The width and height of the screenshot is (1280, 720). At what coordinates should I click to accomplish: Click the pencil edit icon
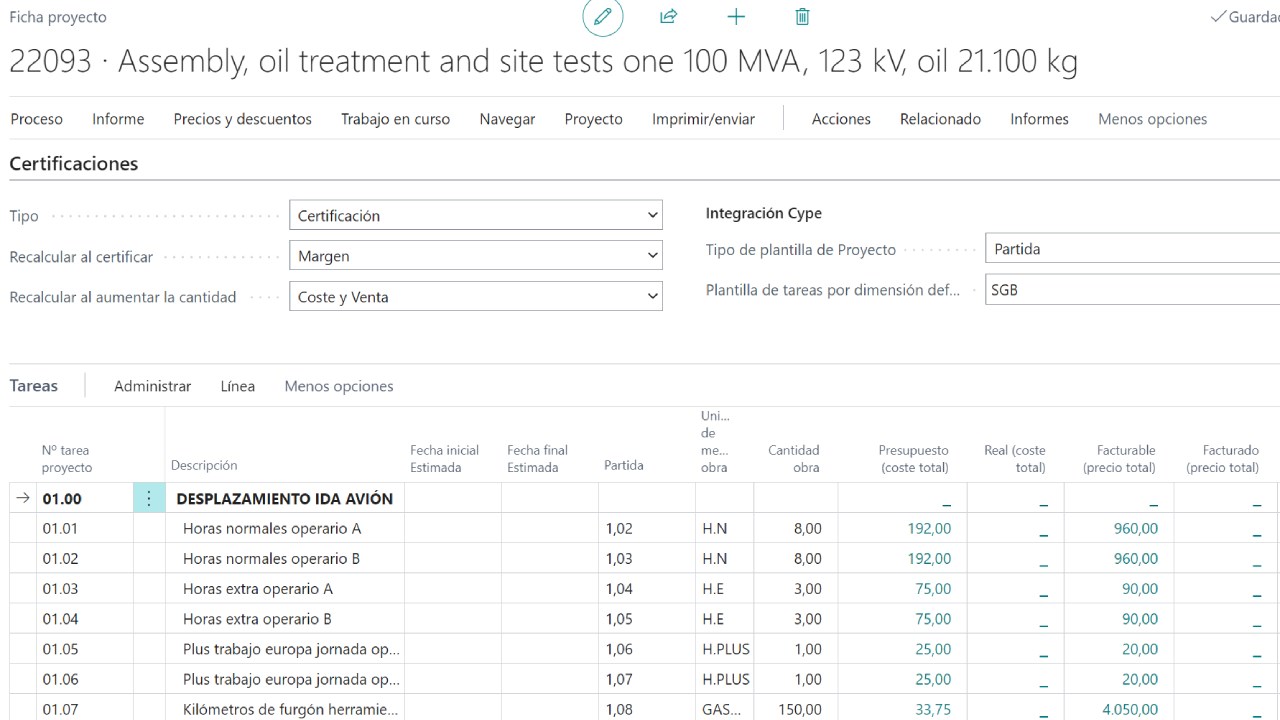point(603,17)
